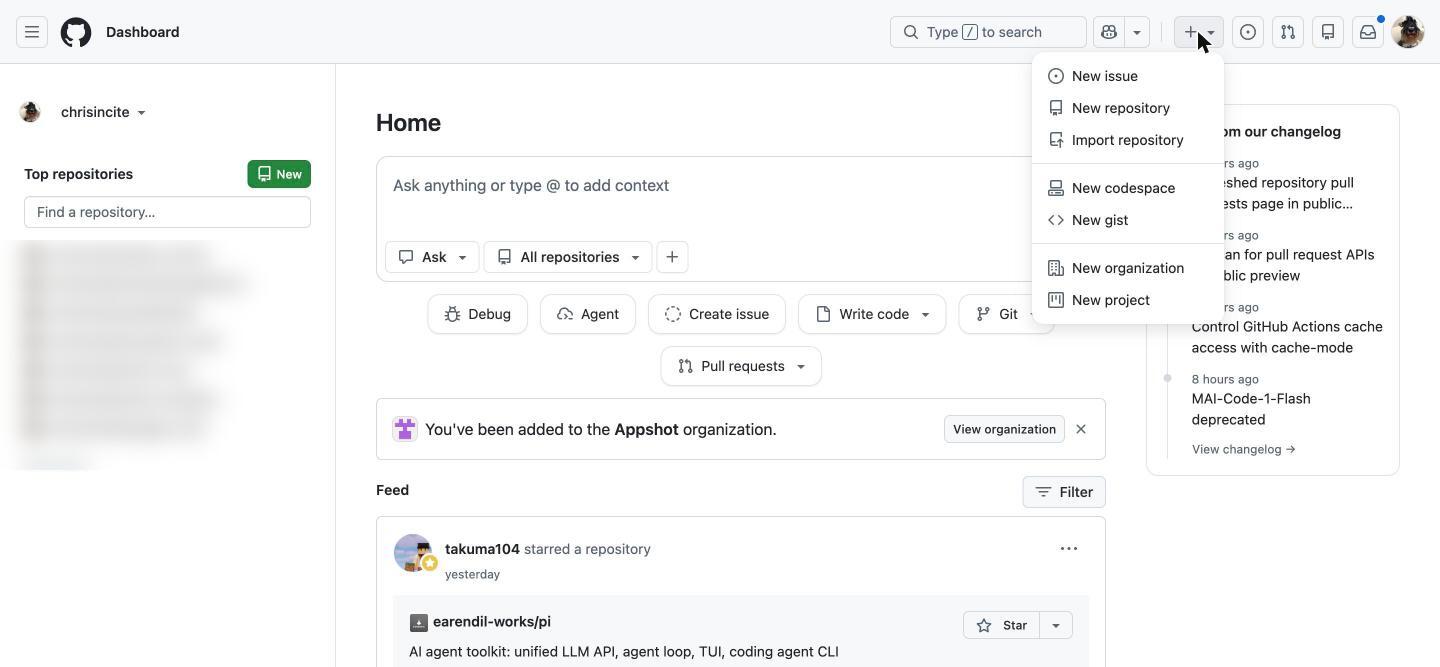
Task: Focus the header search box
Action: [988, 32]
